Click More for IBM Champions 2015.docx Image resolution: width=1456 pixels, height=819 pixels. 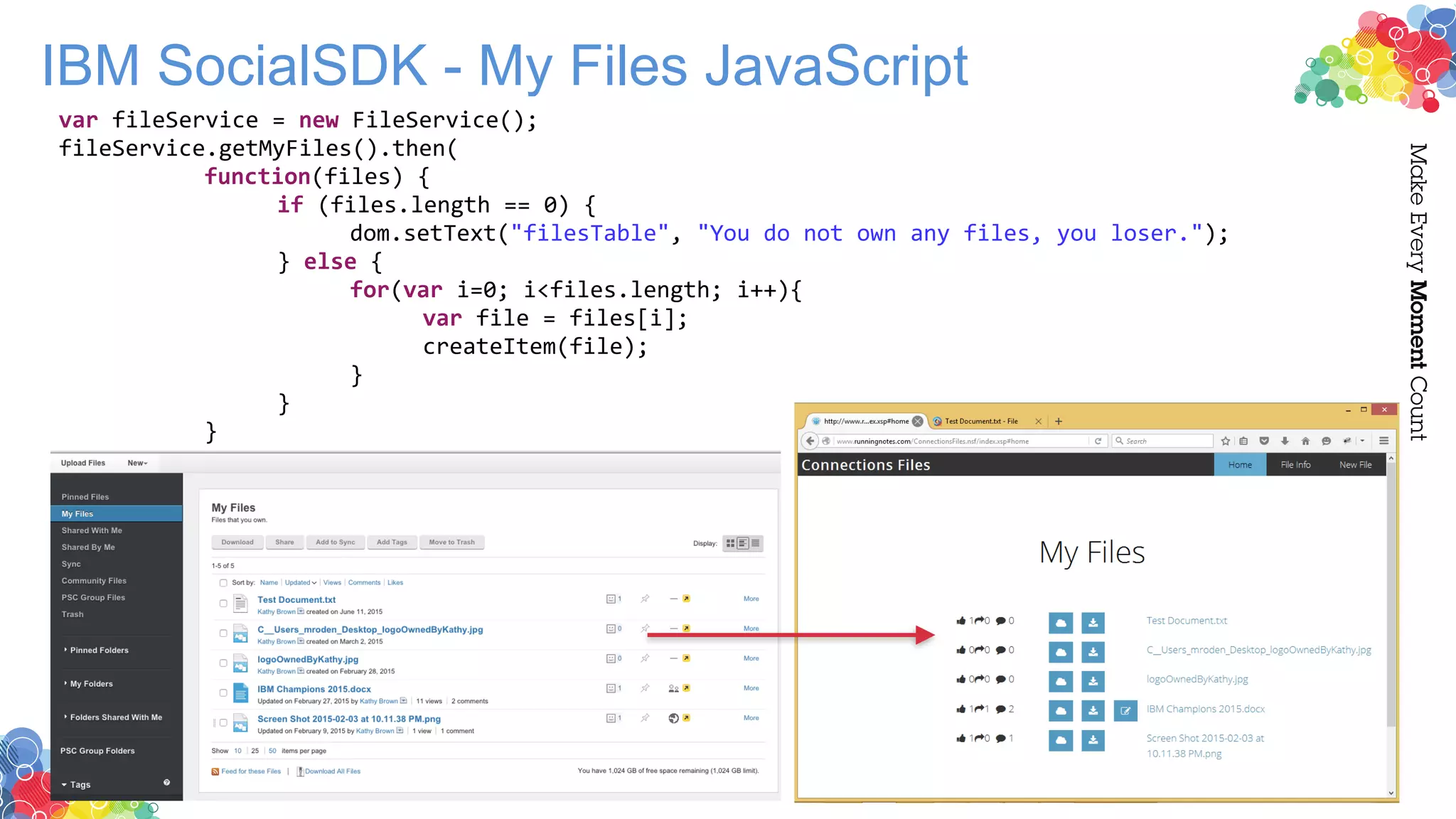tap(751, 688)
